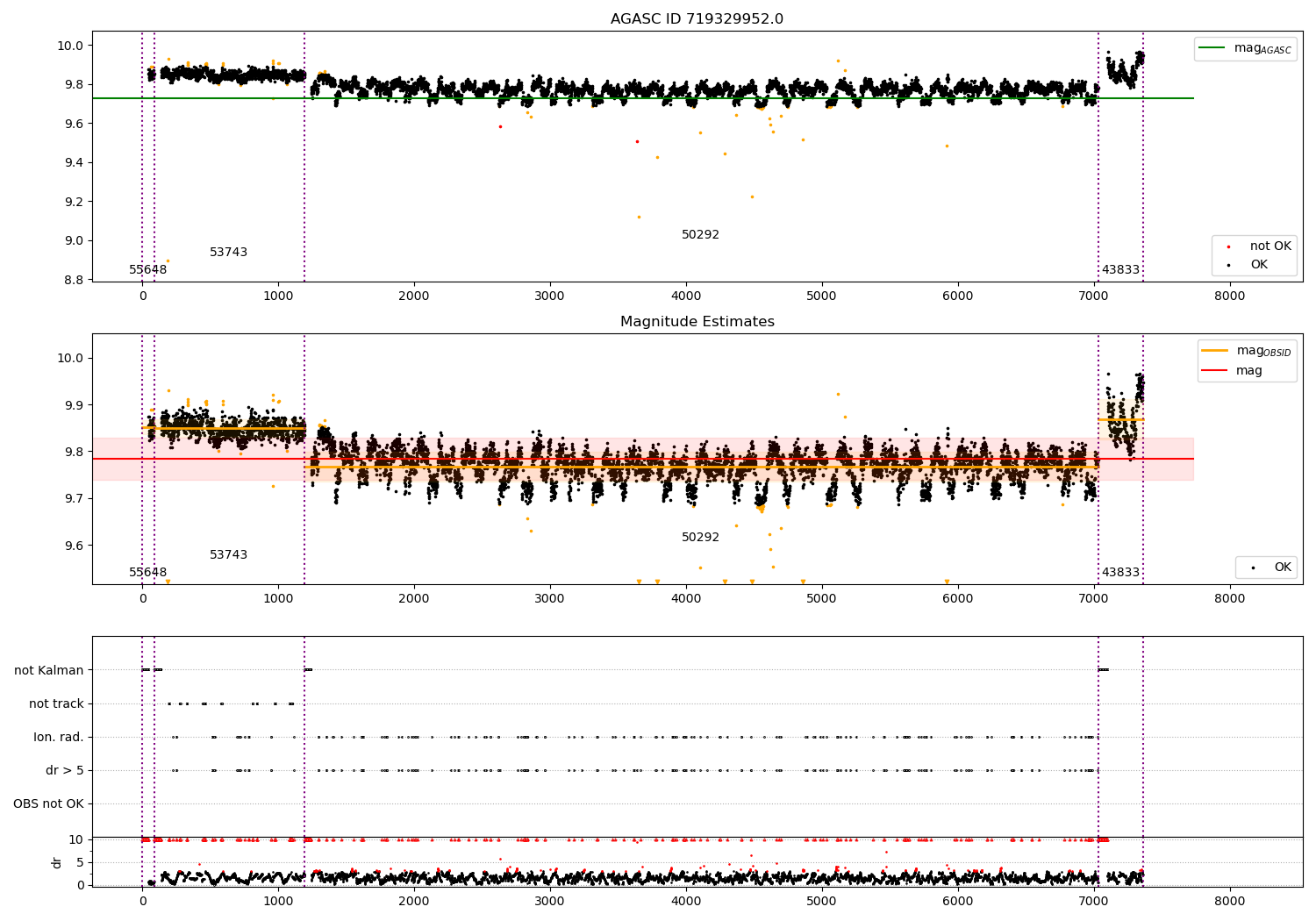The image size is (1316, 921).
Task: Click the 9.9 y-axis tick in middle plot
Action: pyautogui.click(x=75, y=405)
